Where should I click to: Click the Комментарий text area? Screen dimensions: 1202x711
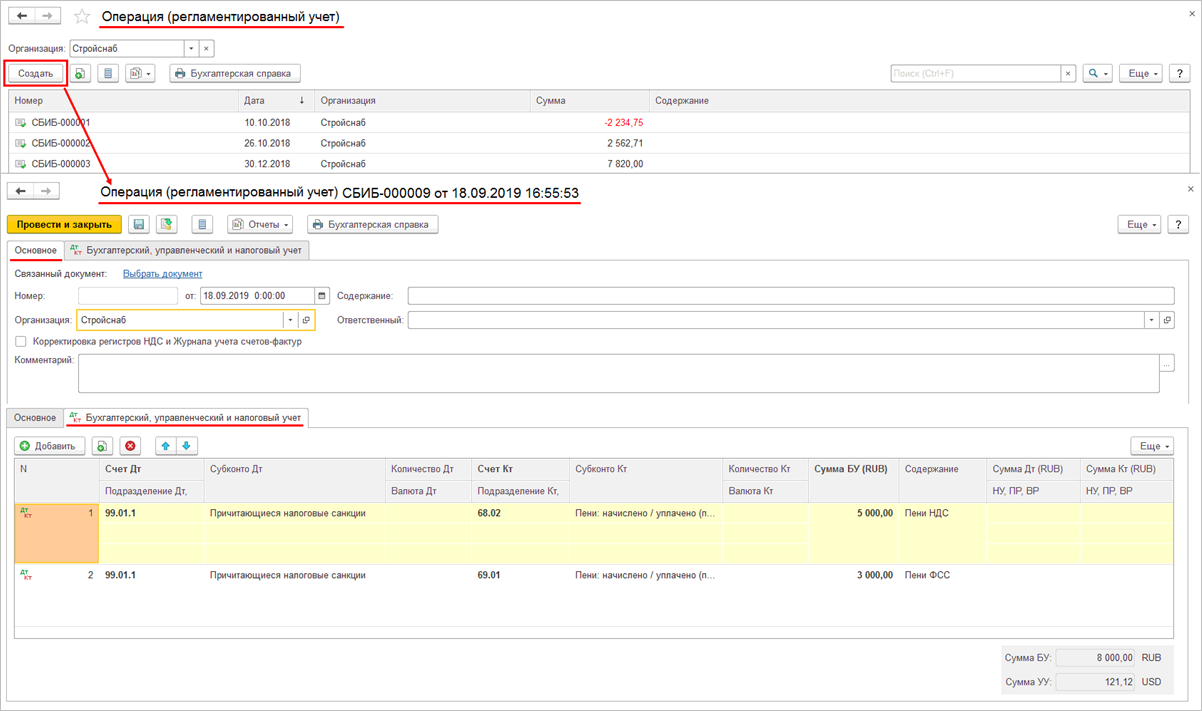point(618,373)
